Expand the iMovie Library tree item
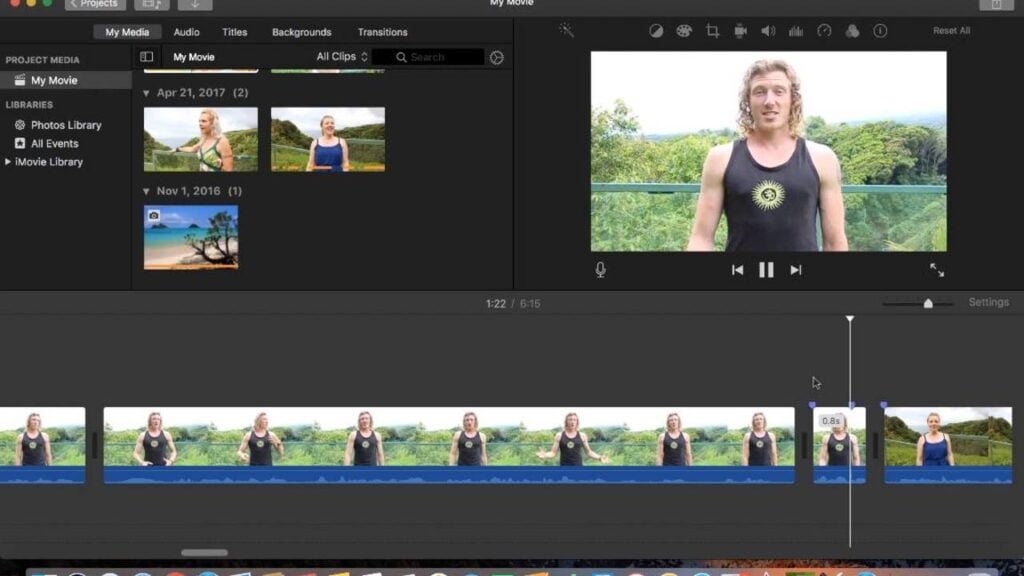 [9, 162]
